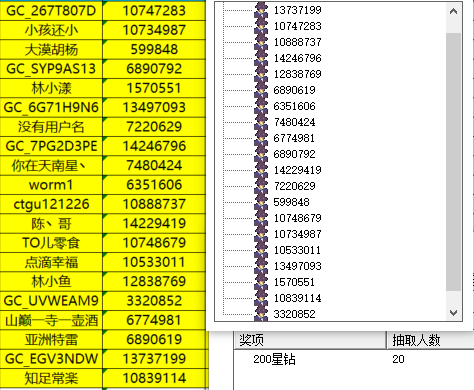The width and height of the screenshot is (474, 390).
Task: Select spreadsheet cell TO儿零食
Action: coord(51,243)
